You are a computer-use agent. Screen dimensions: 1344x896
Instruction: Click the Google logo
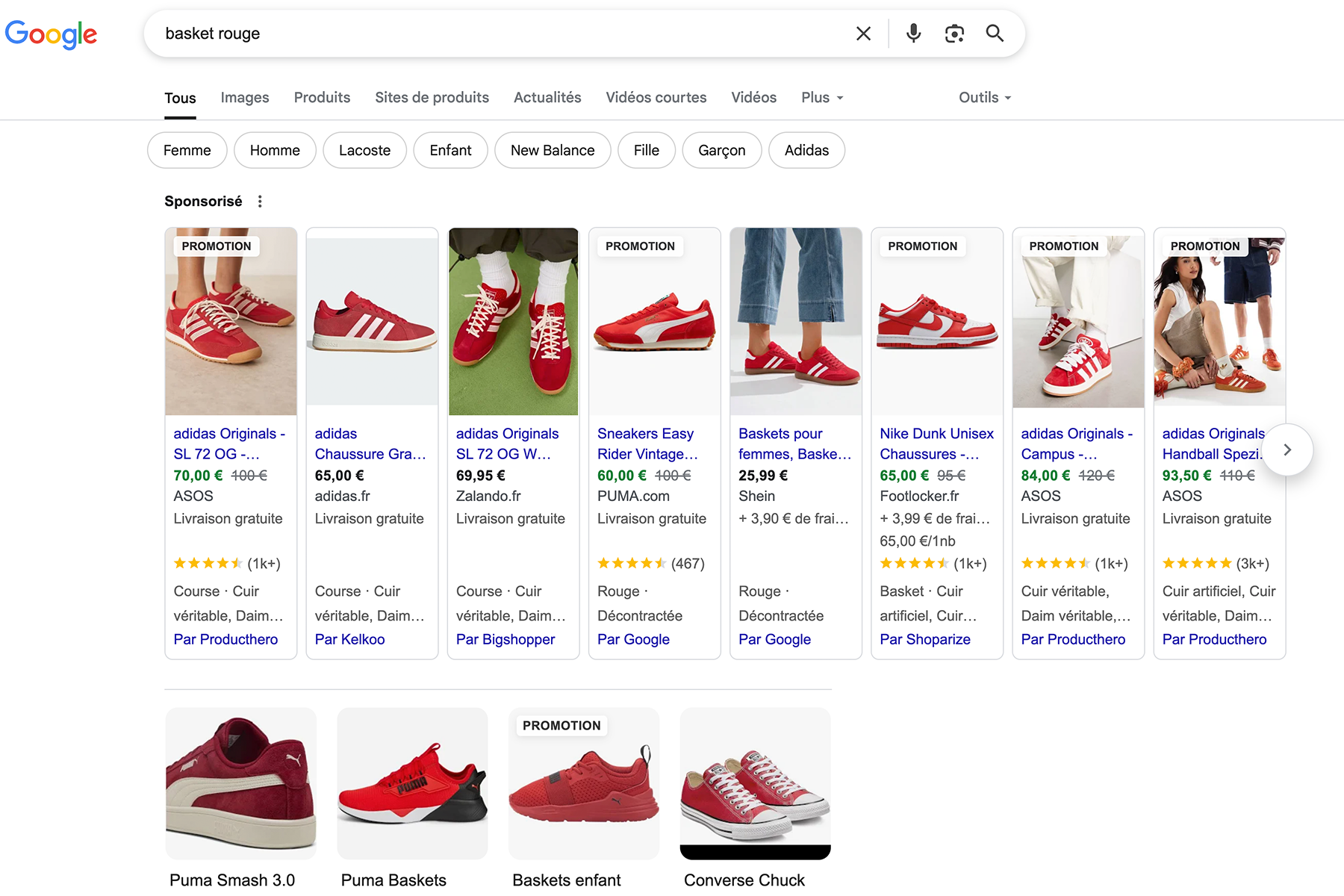pos(51,34)
